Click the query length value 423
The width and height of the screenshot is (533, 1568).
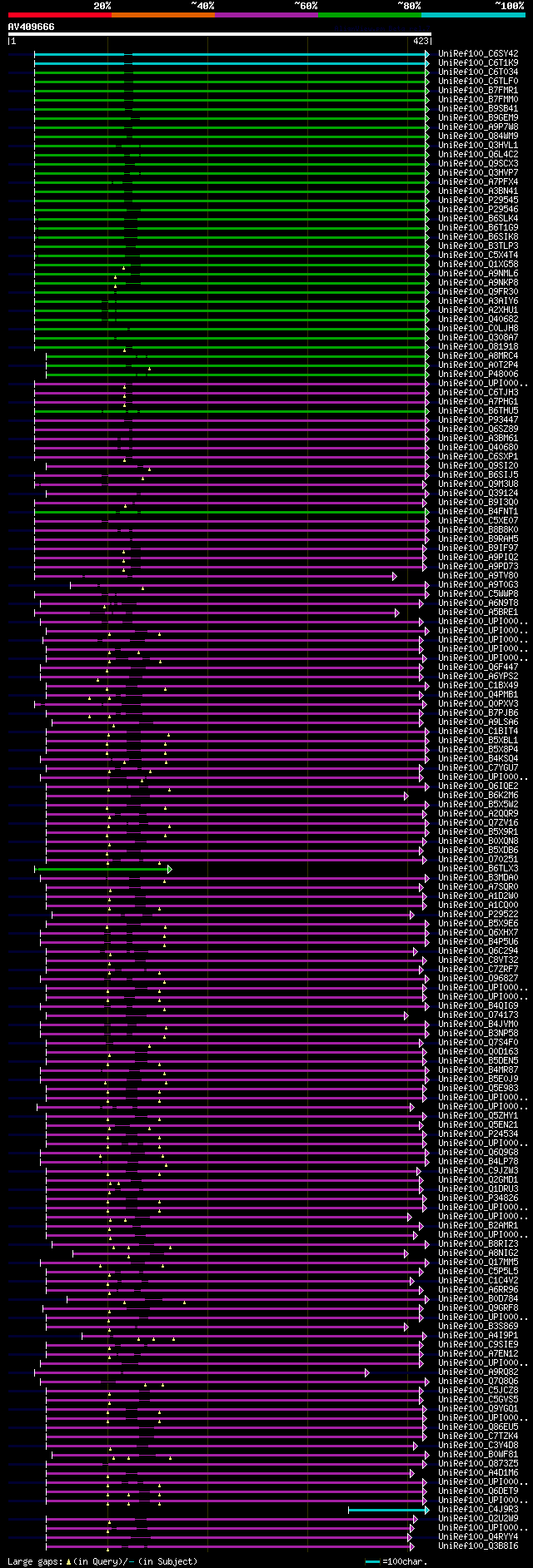click(421, 41)
